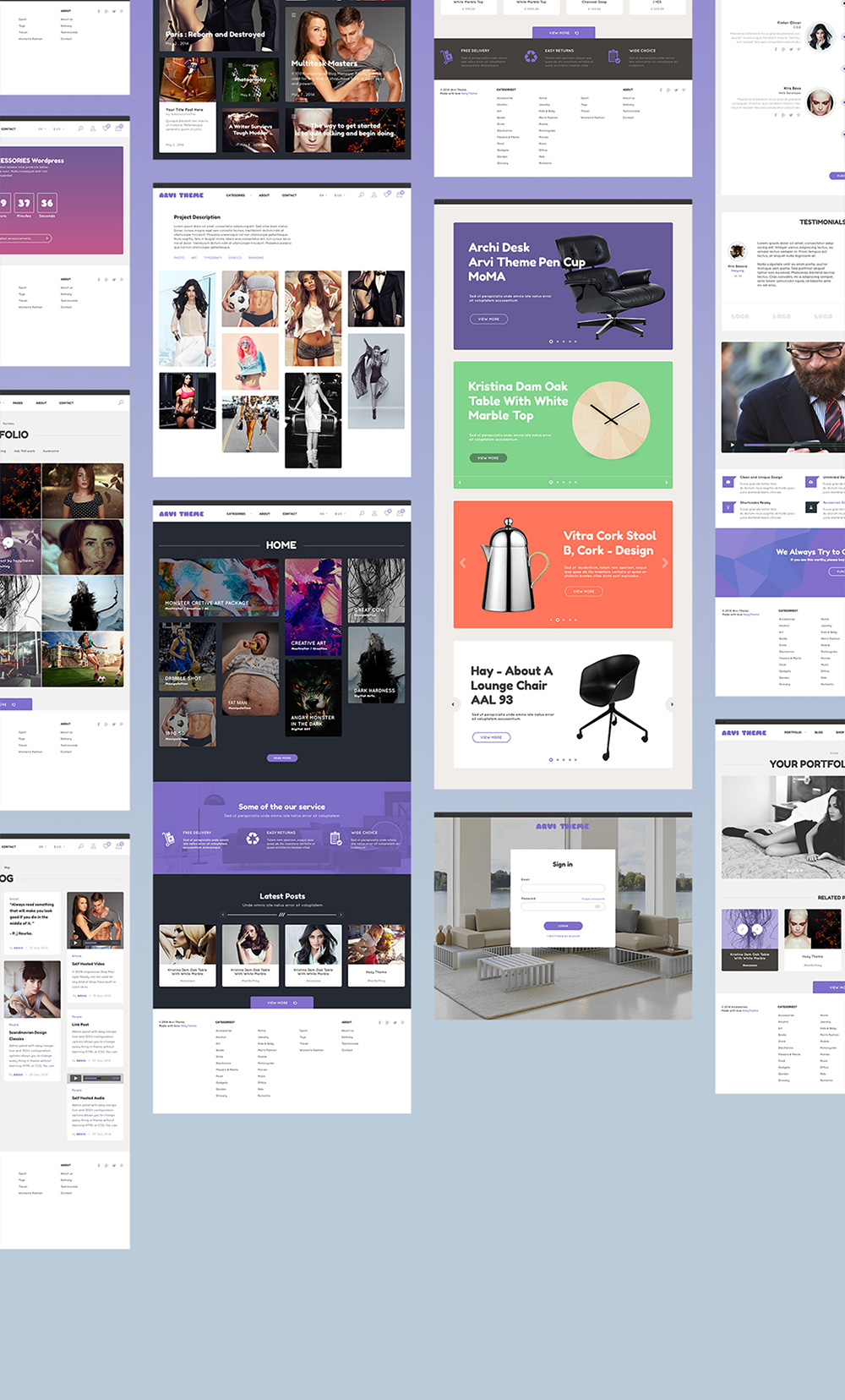Click View More button on Archi Desk slide
The image size is (845, 1400).
488,320
